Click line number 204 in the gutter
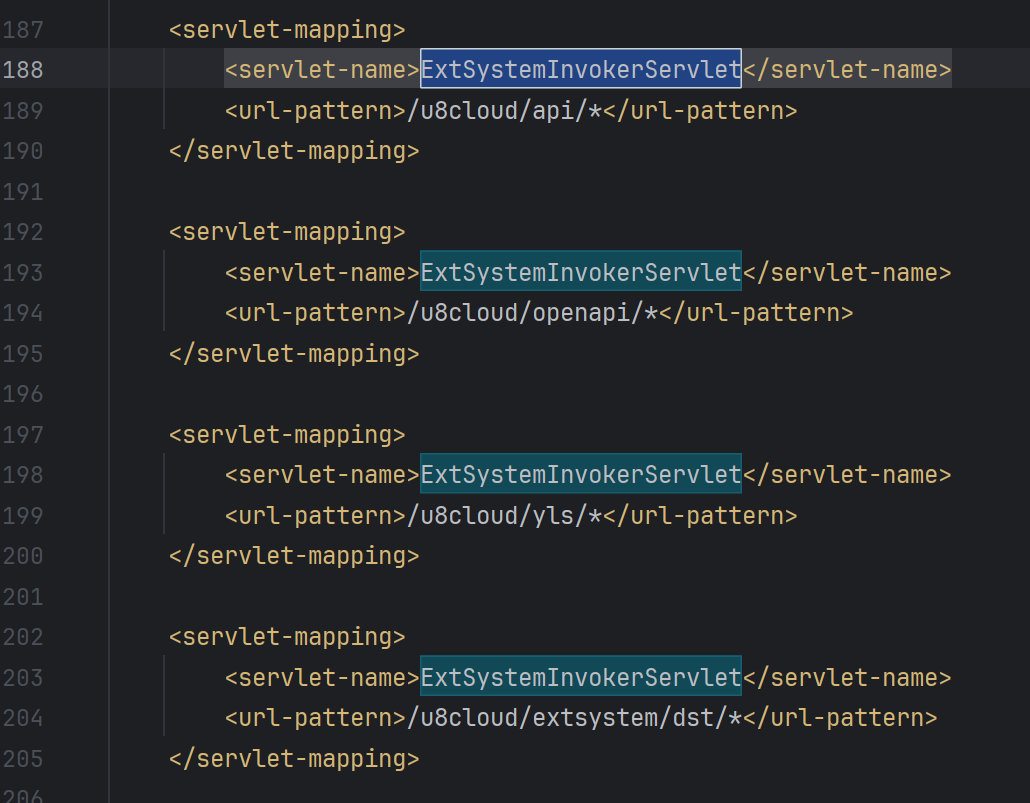Viewport: 1030px width, 803px height. point(23,718)
